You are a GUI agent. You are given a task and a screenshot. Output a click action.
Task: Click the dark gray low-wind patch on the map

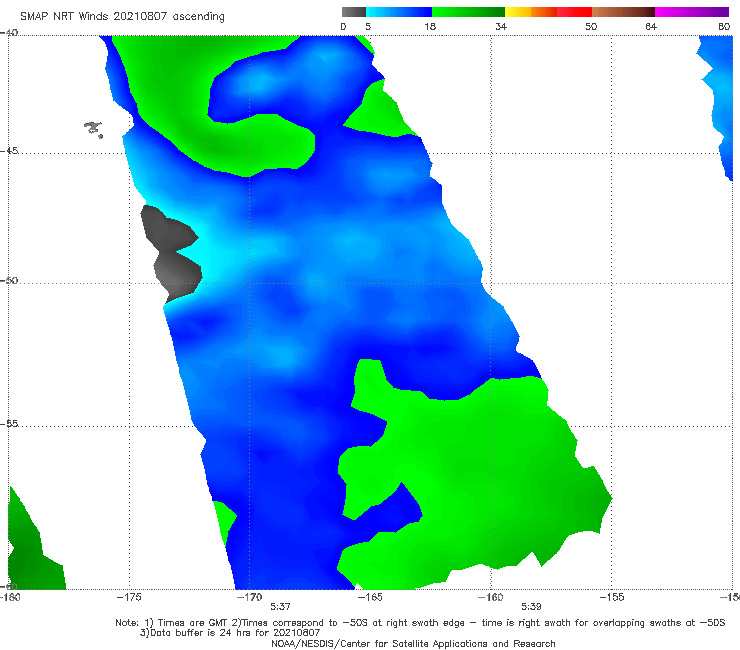coord(172,255)
